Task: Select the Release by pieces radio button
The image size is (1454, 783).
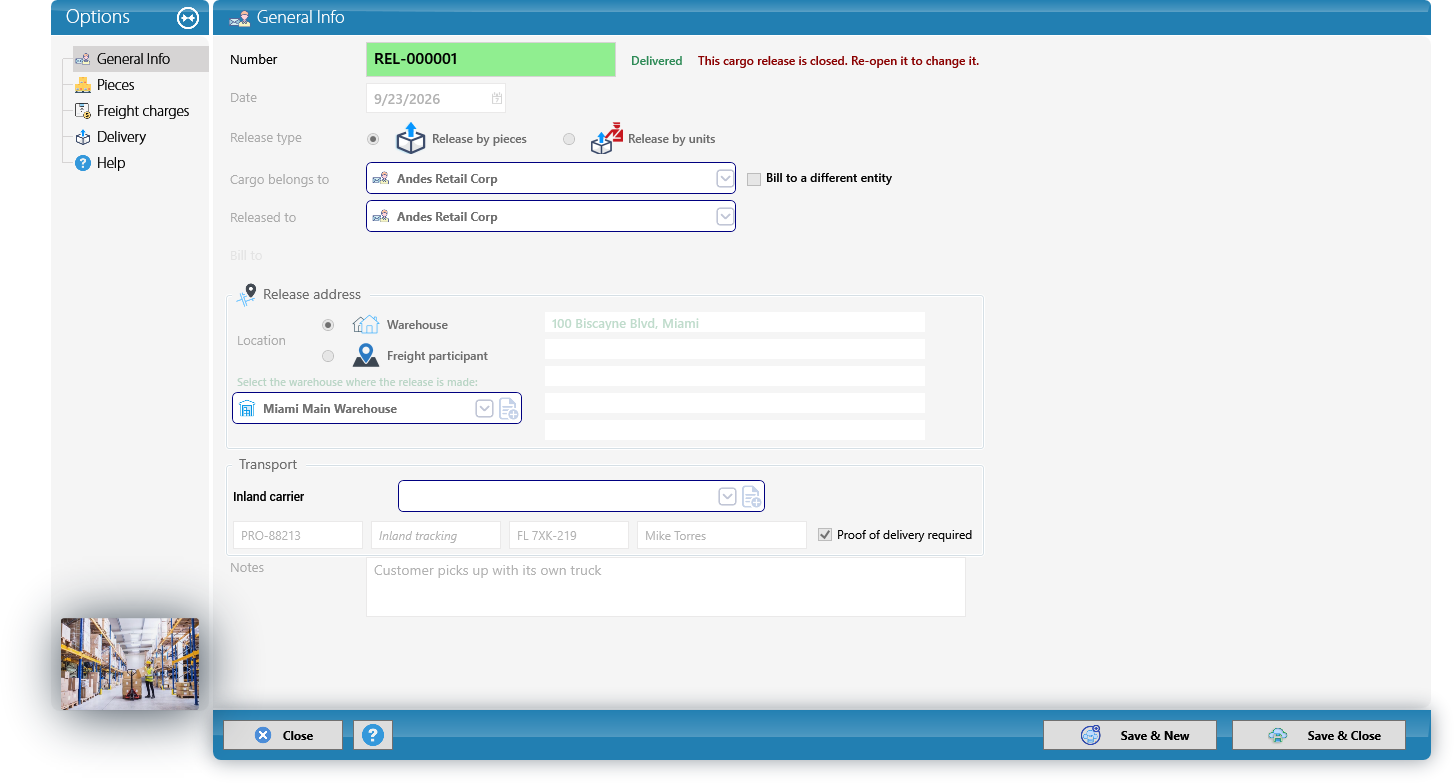Action: click(373, 139)
